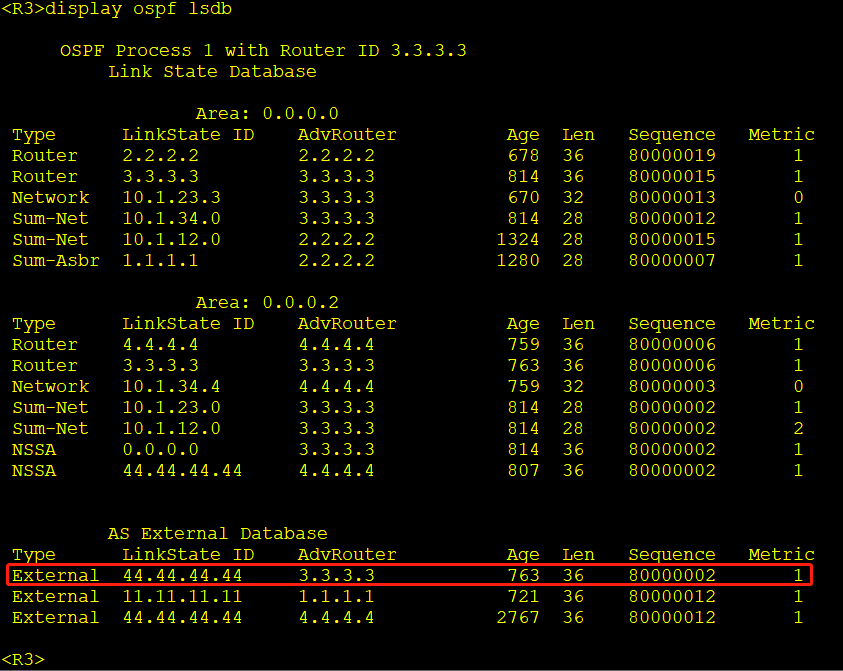Click age value 670 in Network row

[x=524, y=197]
